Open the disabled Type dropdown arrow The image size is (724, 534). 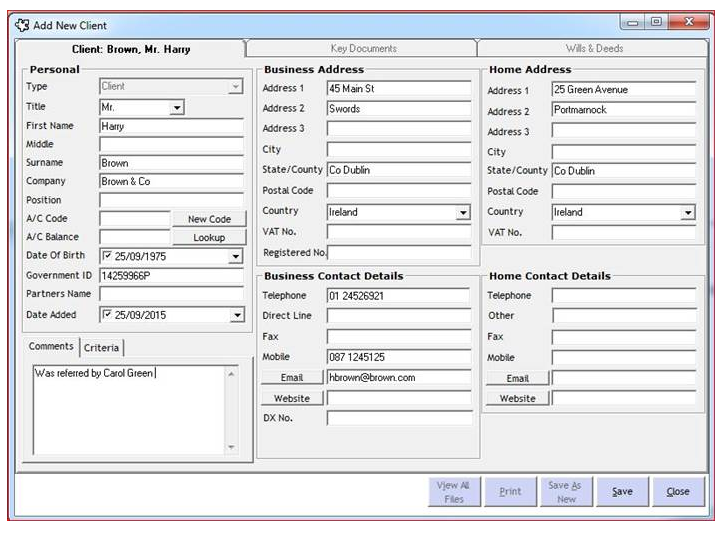pyautogui.click(x=235, y=86)
